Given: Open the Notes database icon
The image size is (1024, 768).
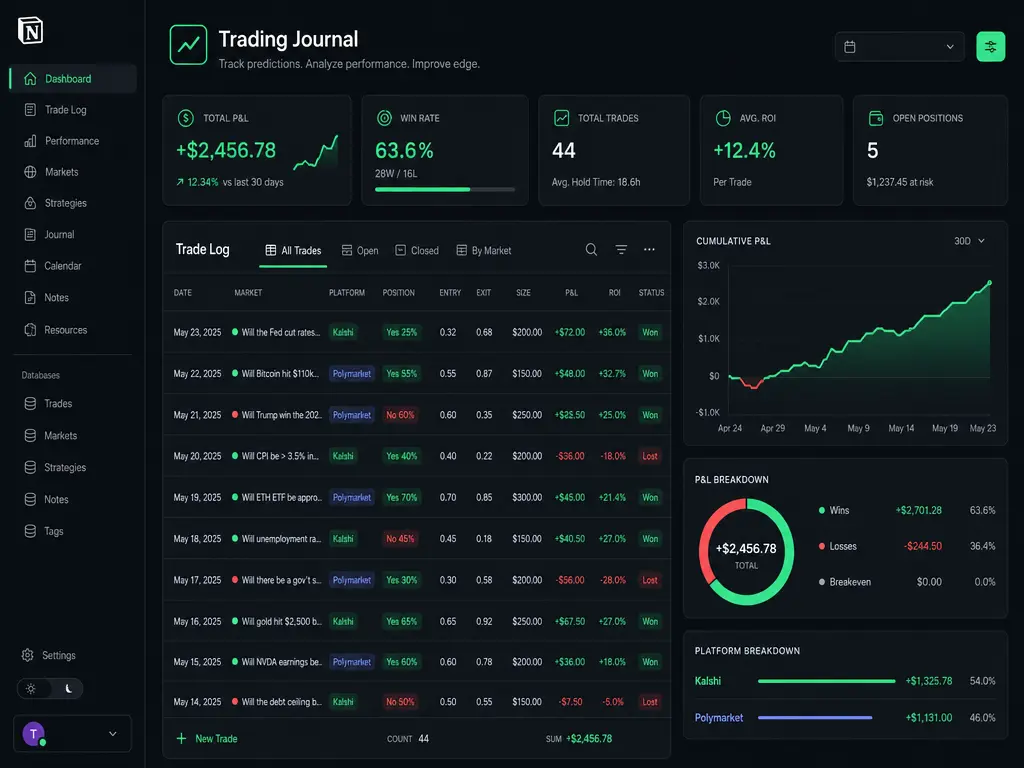Looking at the screenshot, I should point(30,500).
